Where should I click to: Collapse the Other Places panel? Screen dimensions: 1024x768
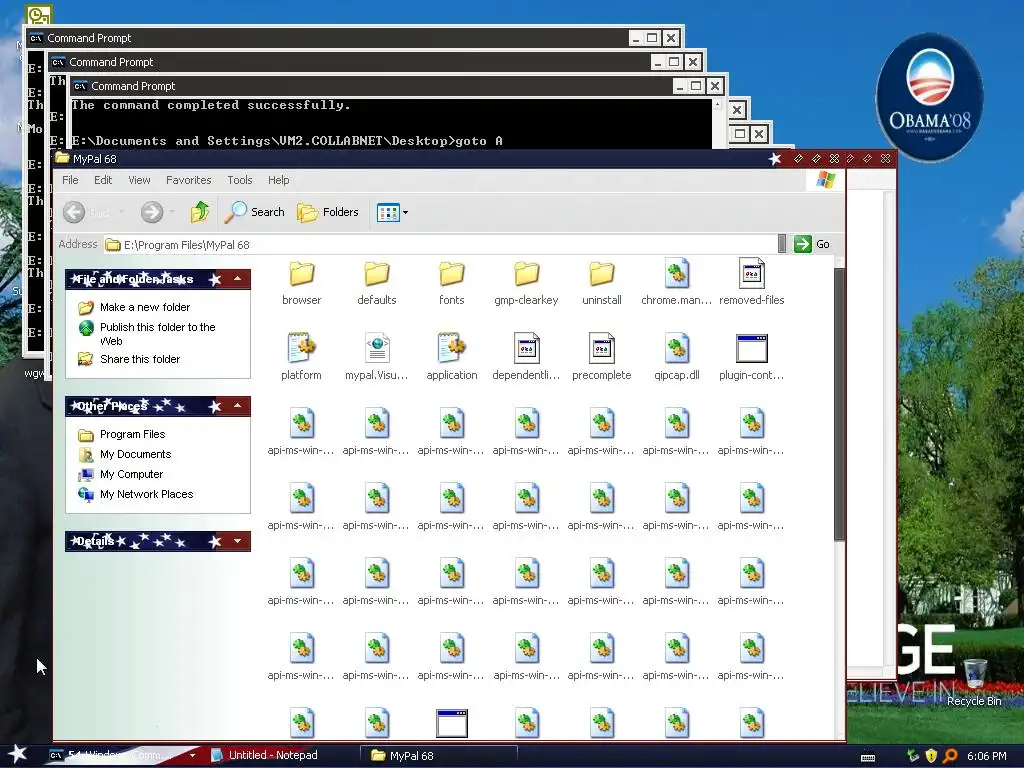click(238, 406)
